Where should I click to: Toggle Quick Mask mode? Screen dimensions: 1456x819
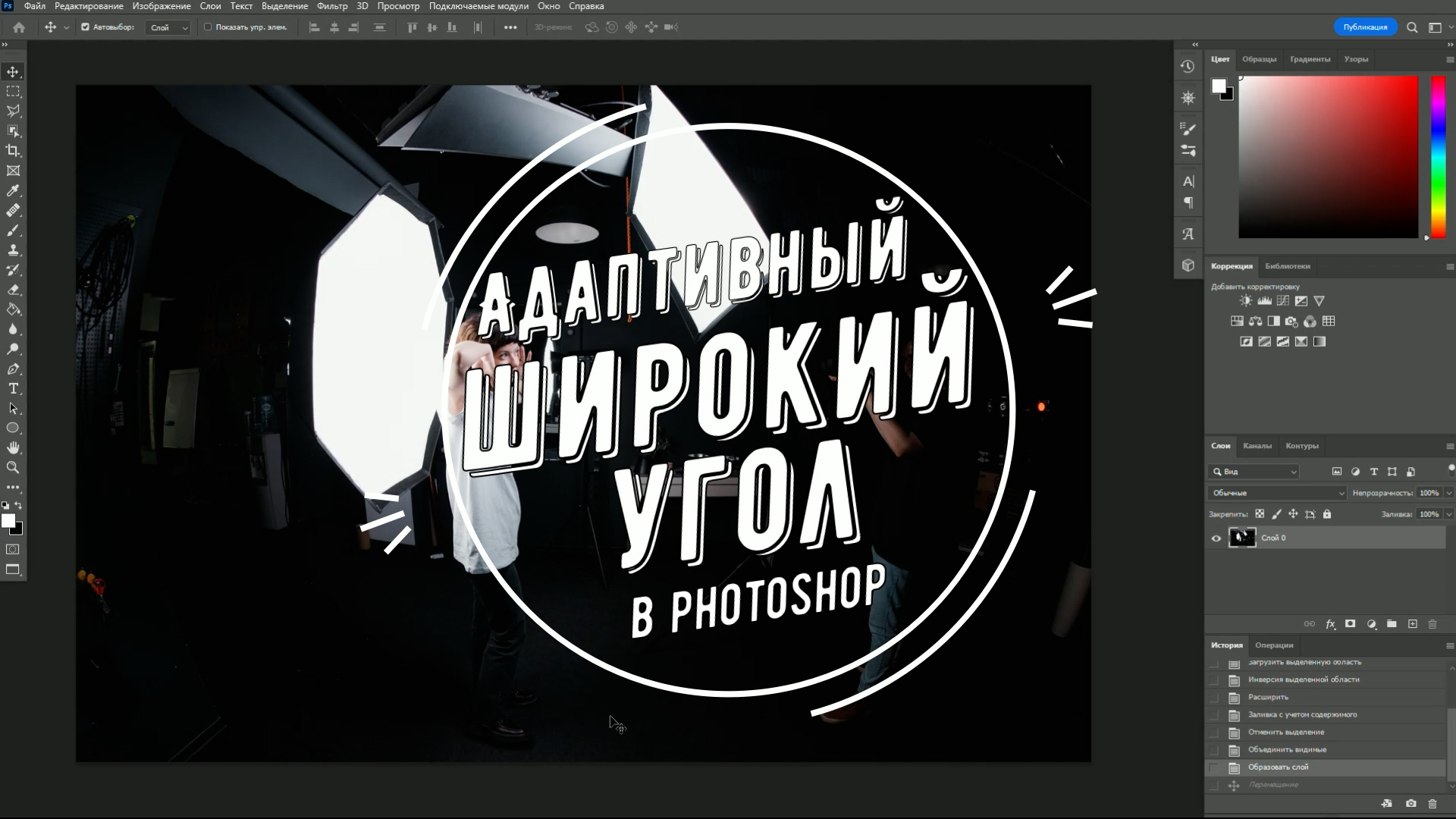[13, 550]
